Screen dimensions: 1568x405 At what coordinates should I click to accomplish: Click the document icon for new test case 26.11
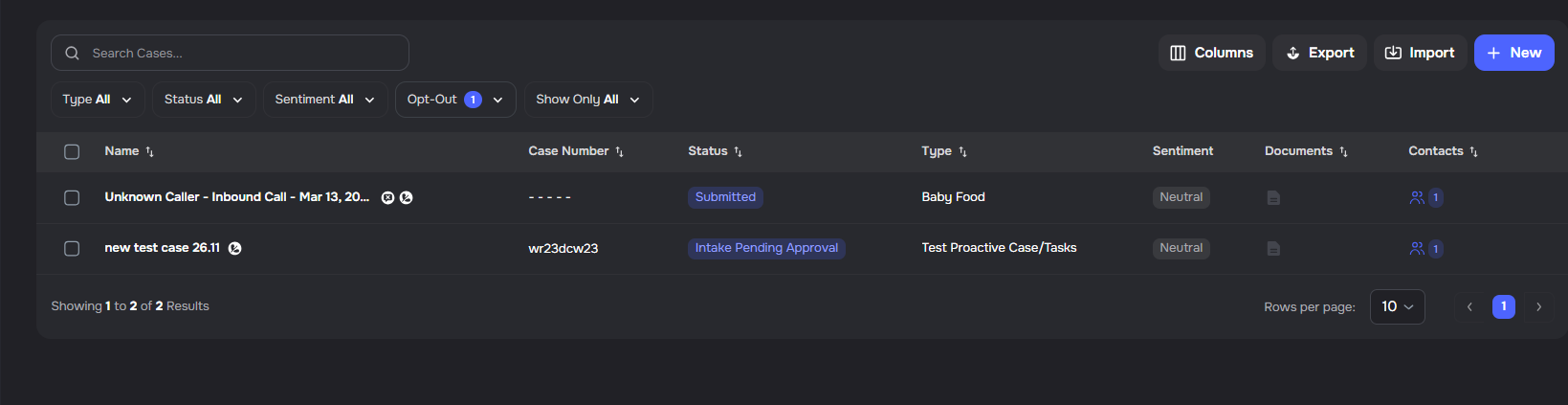1273,249
